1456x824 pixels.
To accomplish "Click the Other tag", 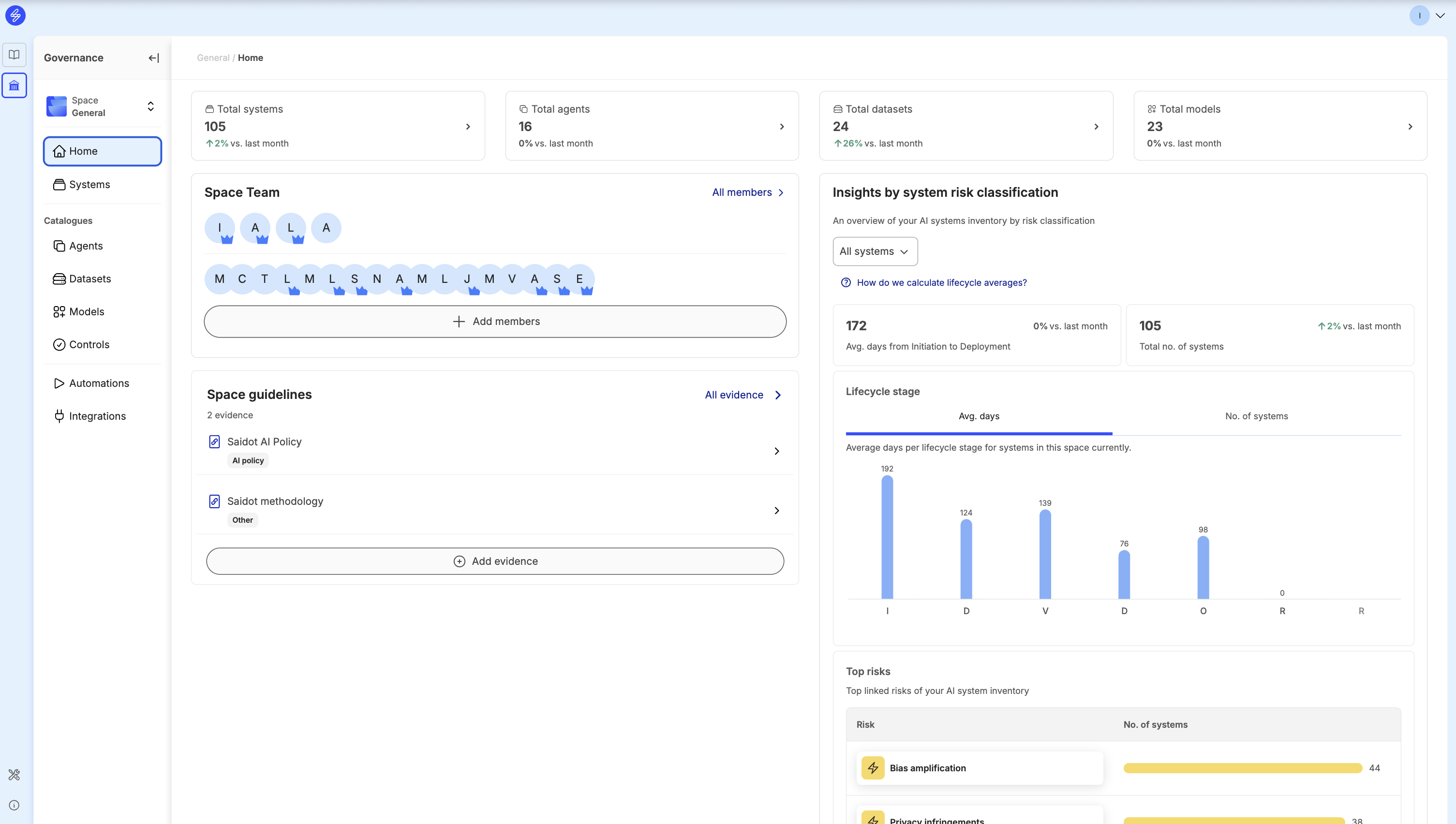I will [x=242, y=520].
